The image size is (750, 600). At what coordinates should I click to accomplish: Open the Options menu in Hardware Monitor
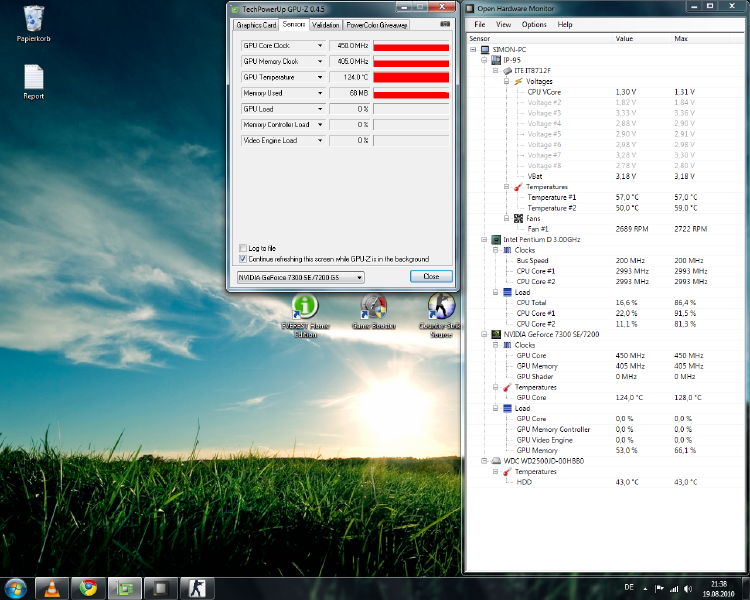(x=534, y=24)
